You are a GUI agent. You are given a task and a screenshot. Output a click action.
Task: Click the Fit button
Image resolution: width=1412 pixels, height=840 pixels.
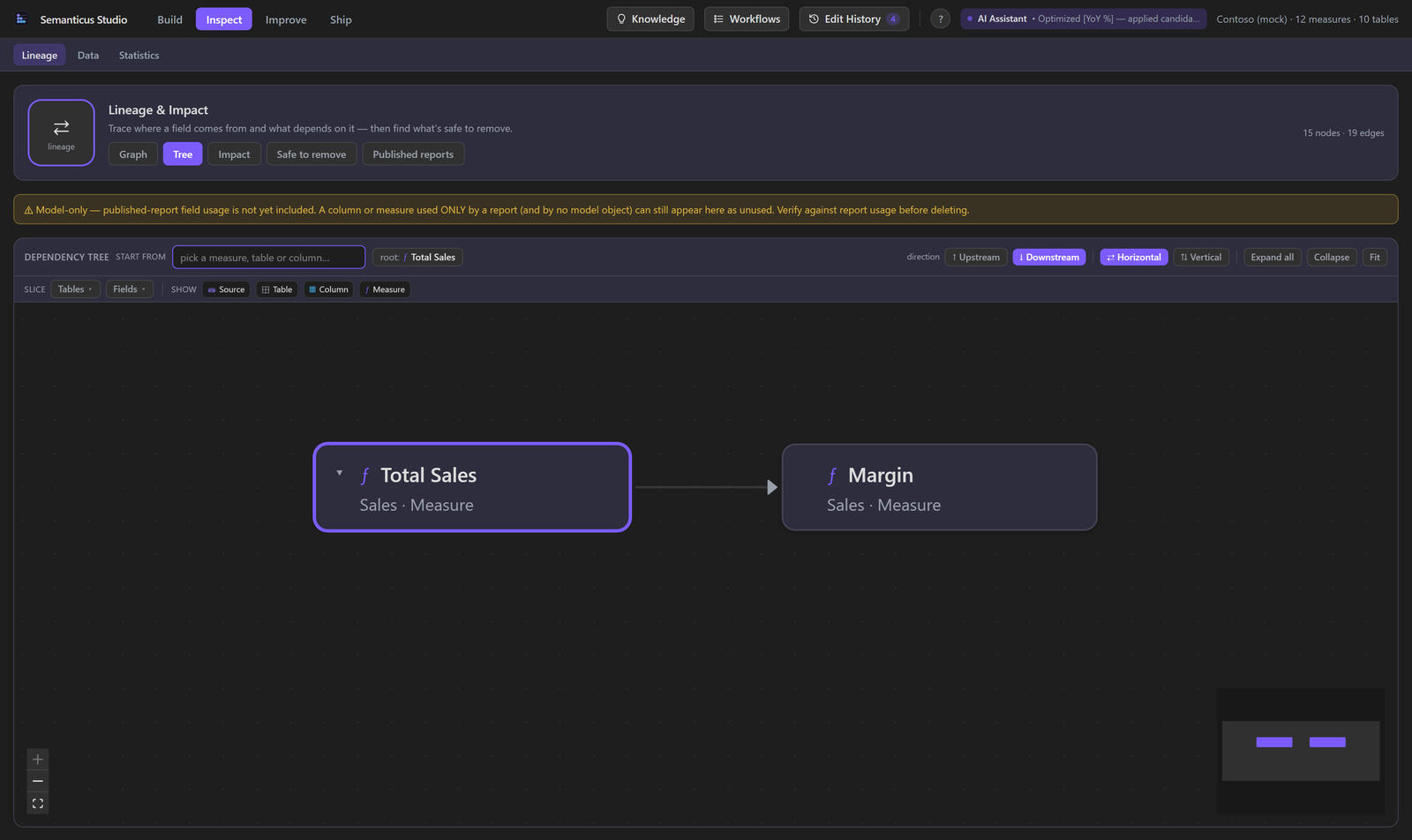click(x=1375, y=257)
